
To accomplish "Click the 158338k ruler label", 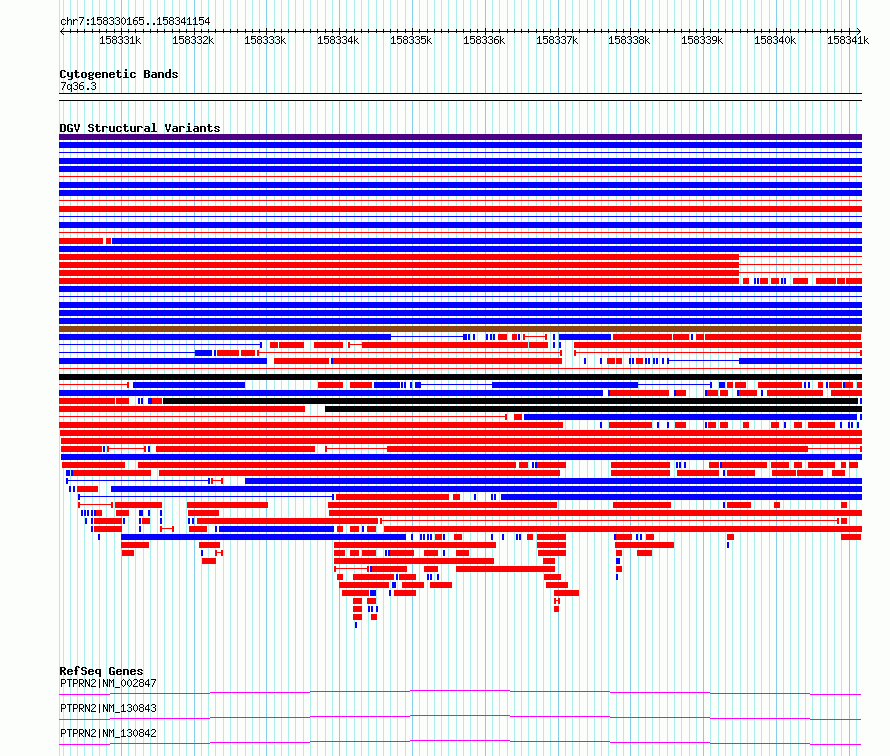I will (x=629, y=40).
